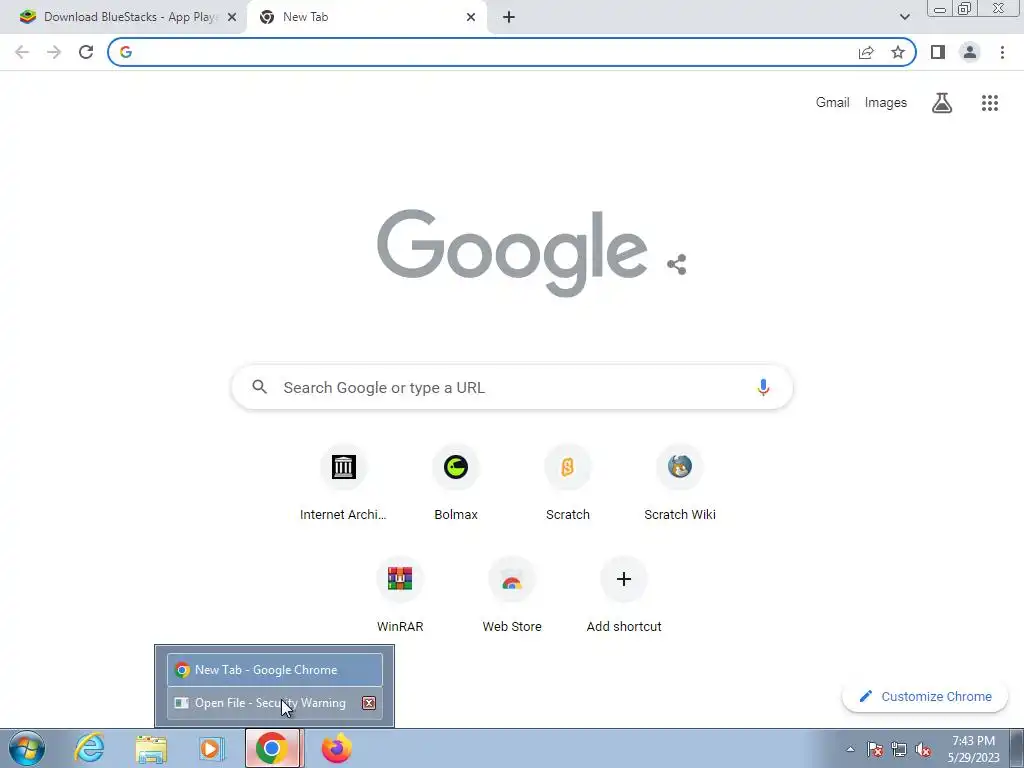
Task: Open Windows Explorer from the taskbar
Action: [152, 749]
